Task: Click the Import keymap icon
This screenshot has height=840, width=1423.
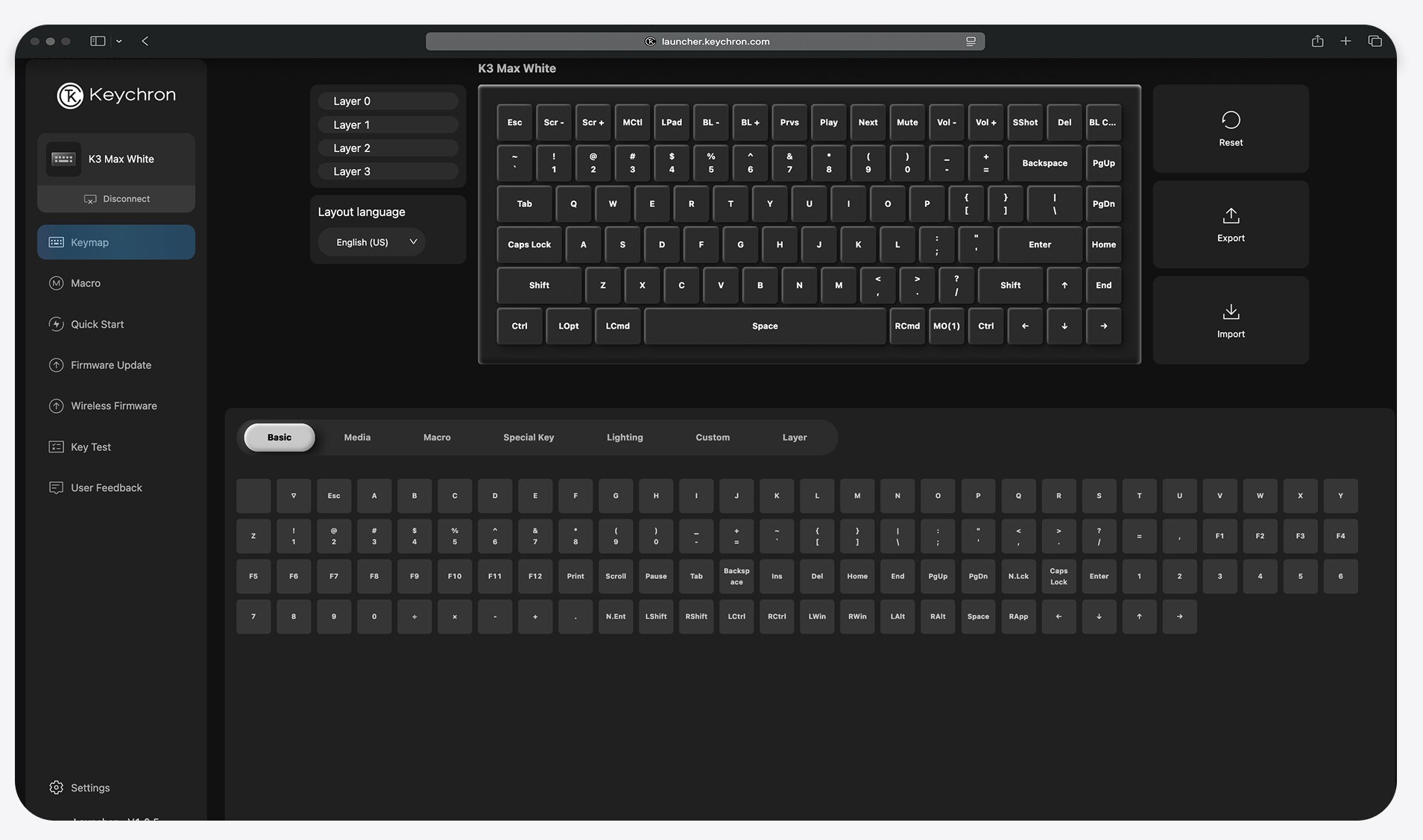Action: coord(1231,312)
